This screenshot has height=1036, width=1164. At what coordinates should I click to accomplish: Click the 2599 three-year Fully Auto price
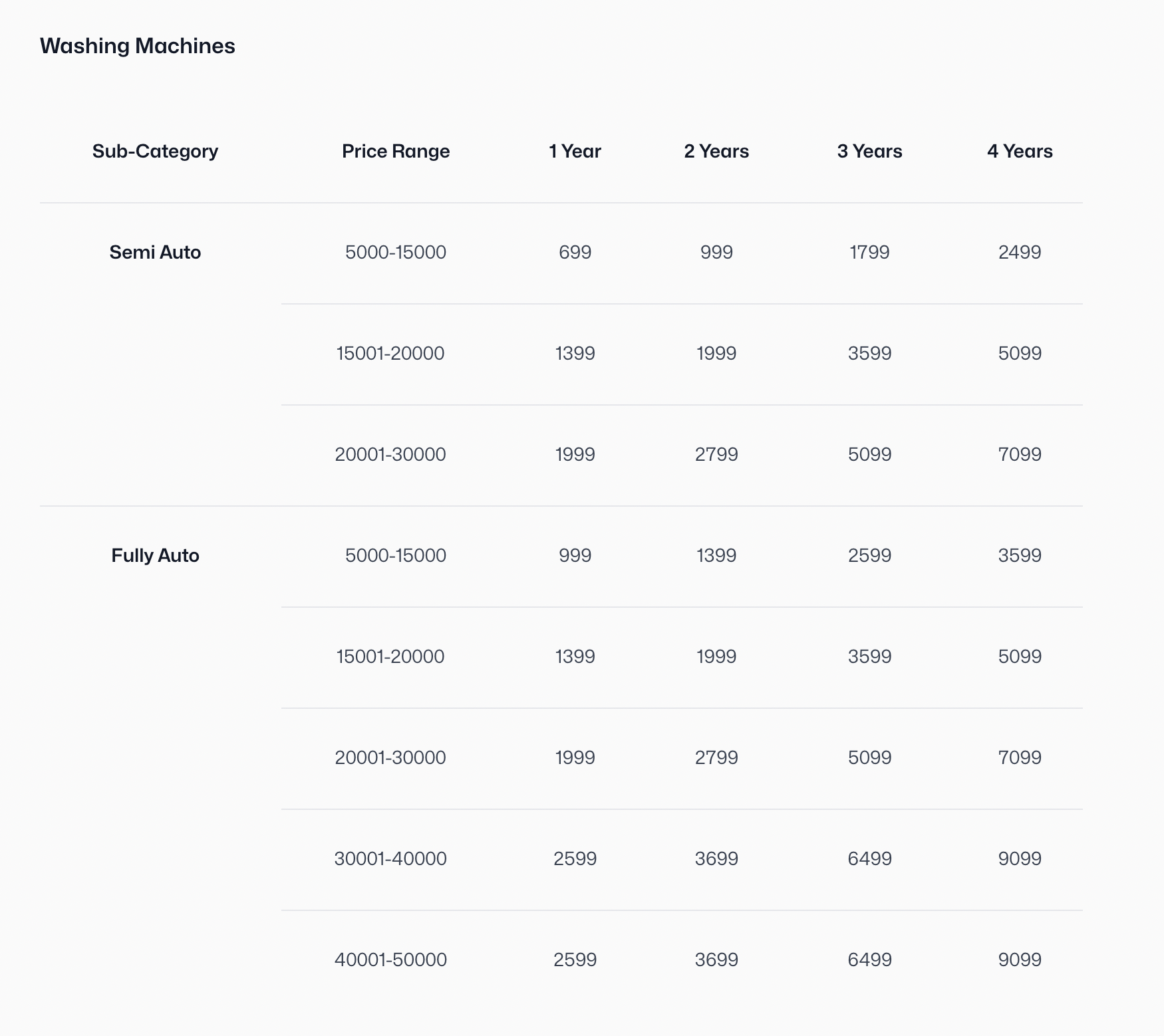pyautogui.click(x=869, y=555)
